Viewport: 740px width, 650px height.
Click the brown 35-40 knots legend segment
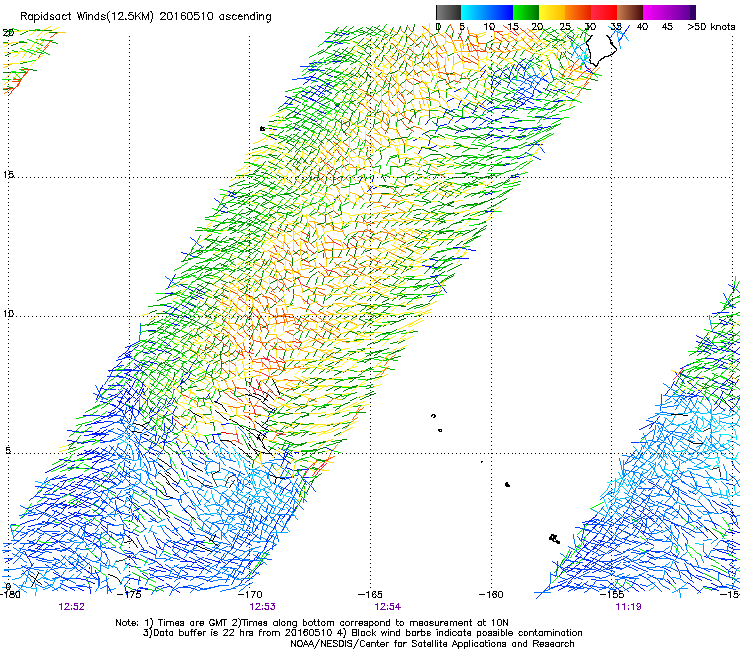[630, 12]
